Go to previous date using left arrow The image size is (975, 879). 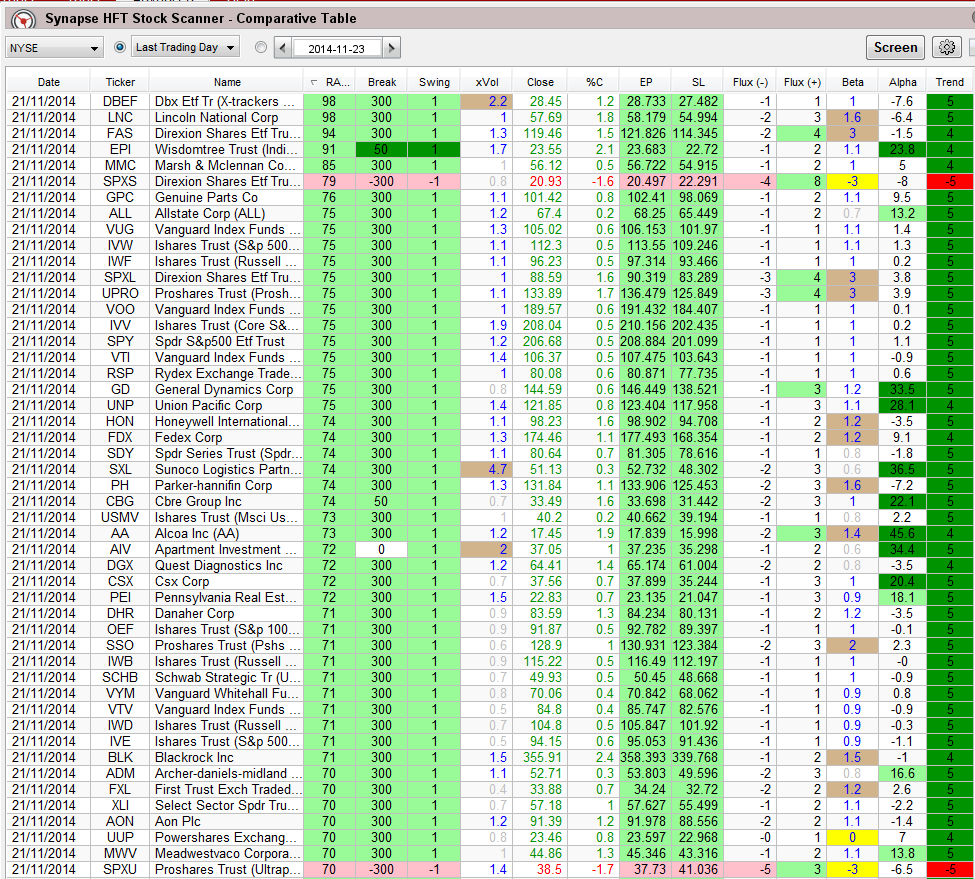pyautogui.click(x=283, y=47)
